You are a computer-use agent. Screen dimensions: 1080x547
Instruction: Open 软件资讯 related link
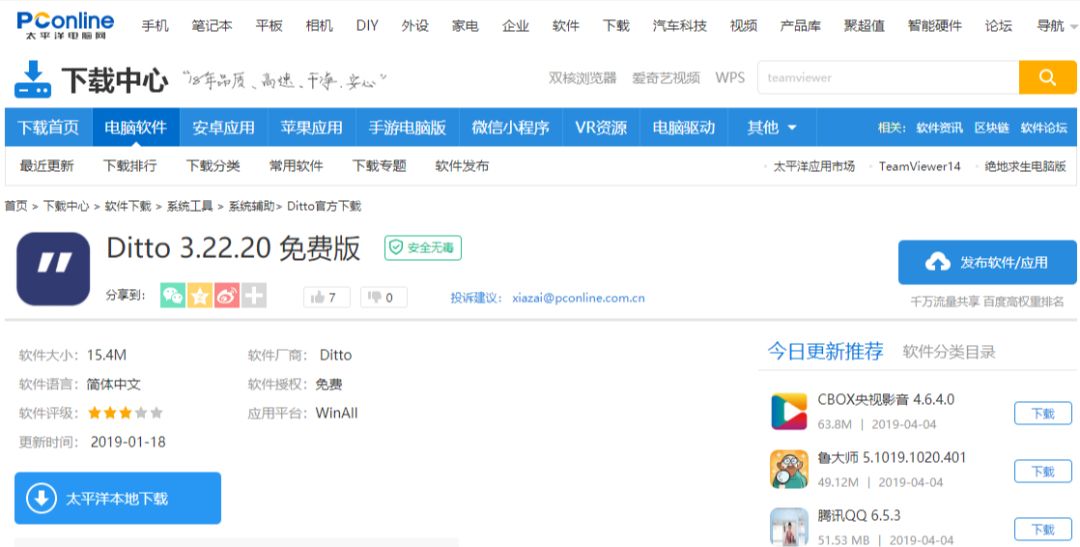[939, 127]
